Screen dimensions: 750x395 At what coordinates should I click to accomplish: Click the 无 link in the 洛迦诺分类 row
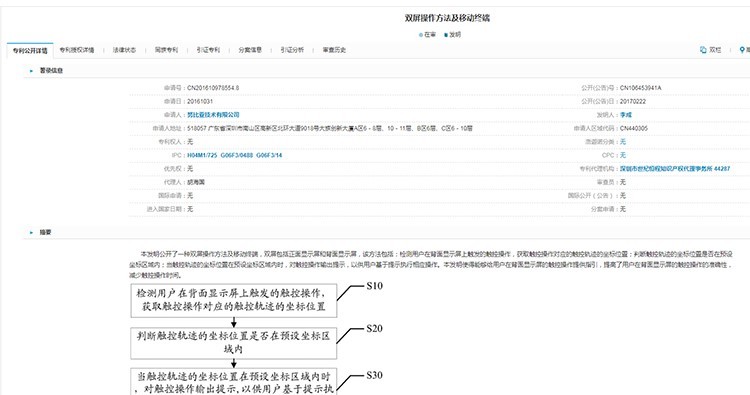click(x=623, y=142)
